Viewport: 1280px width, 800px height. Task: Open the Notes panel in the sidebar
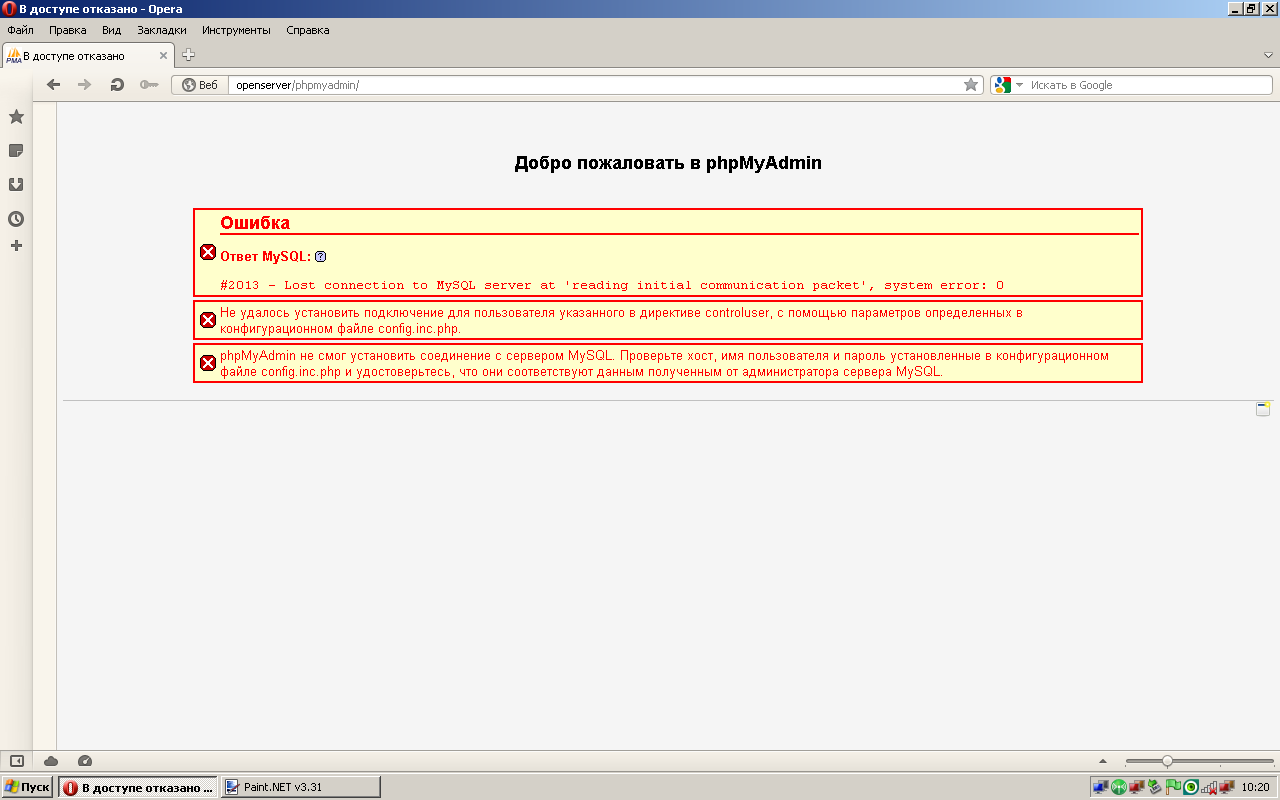16,151
